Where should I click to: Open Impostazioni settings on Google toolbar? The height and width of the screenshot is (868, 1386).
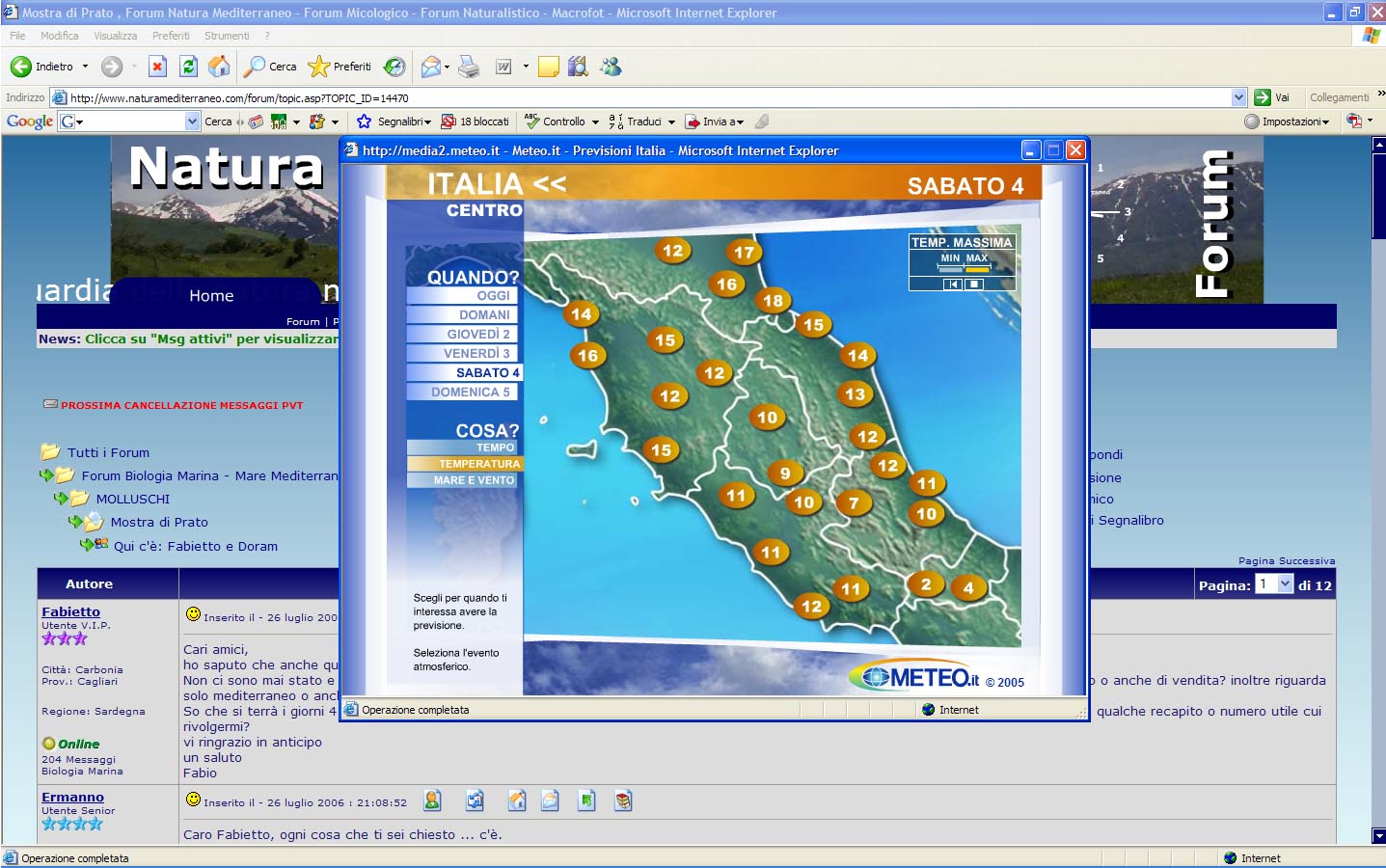(x=1288, y=122)
